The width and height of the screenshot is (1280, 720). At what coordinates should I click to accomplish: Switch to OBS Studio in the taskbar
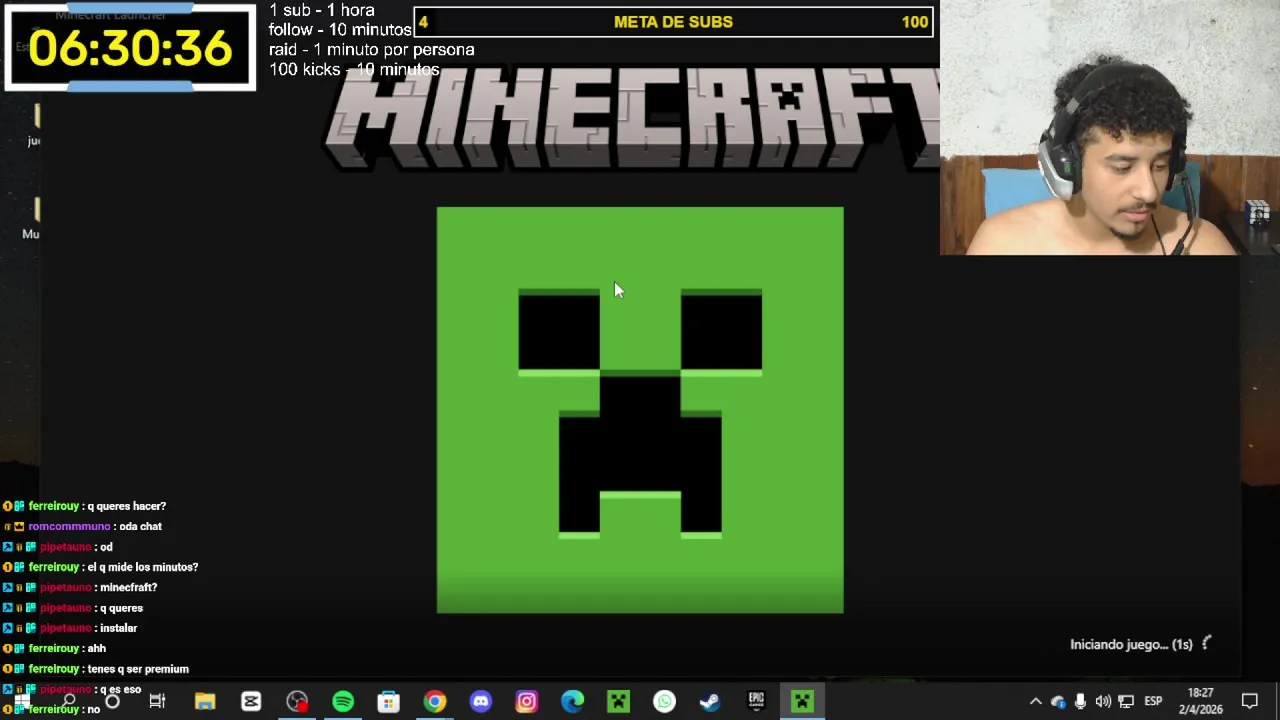tap(297, 701)
